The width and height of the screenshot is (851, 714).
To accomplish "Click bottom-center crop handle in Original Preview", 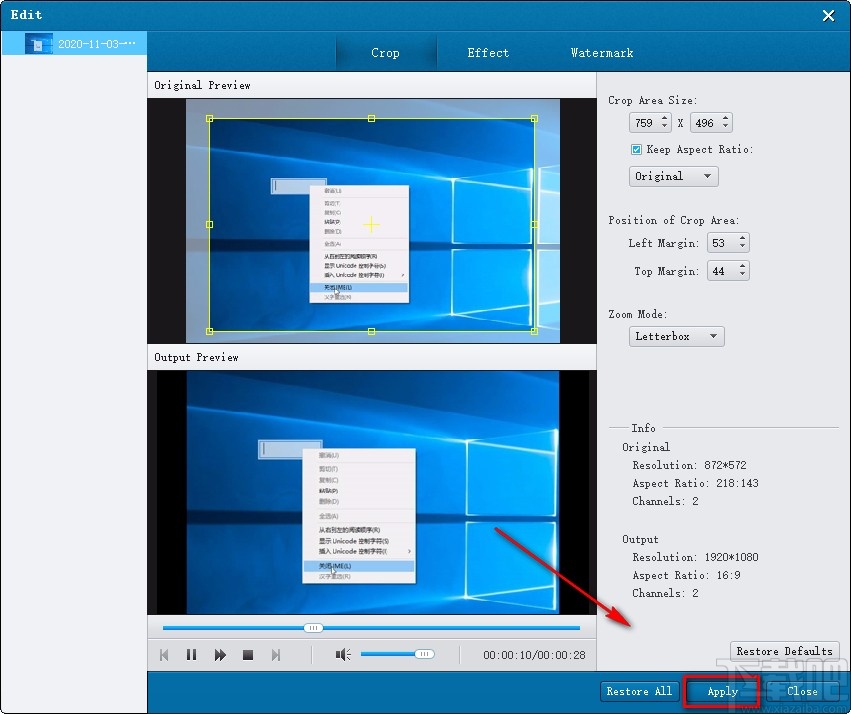I will coord(371,331).
